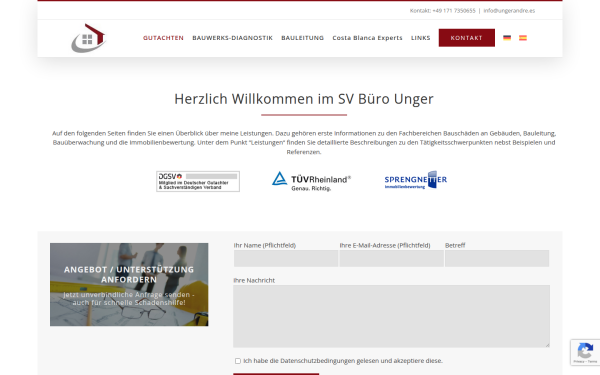
Task: Switch language via Spanish flag icon
Action: (x=523, y=38)
